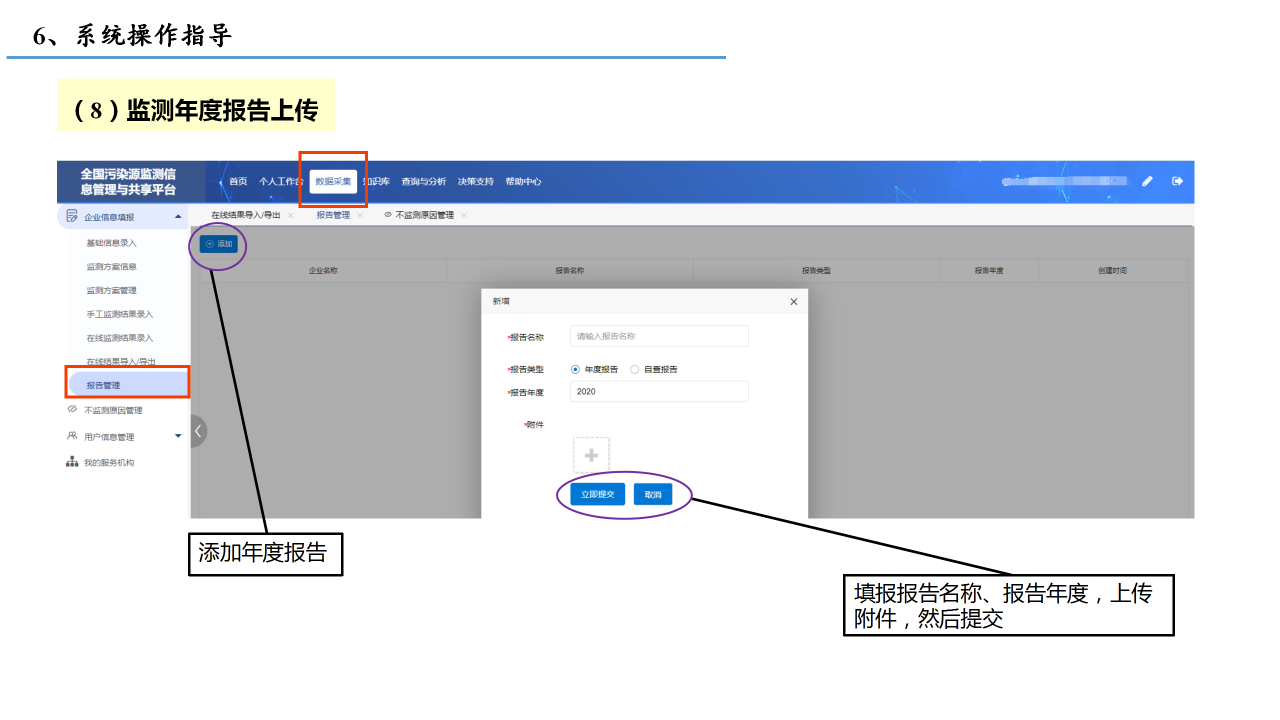Click the 取消 cancel button
Viewport: 1280px width, 720px height.
point(652,494)
